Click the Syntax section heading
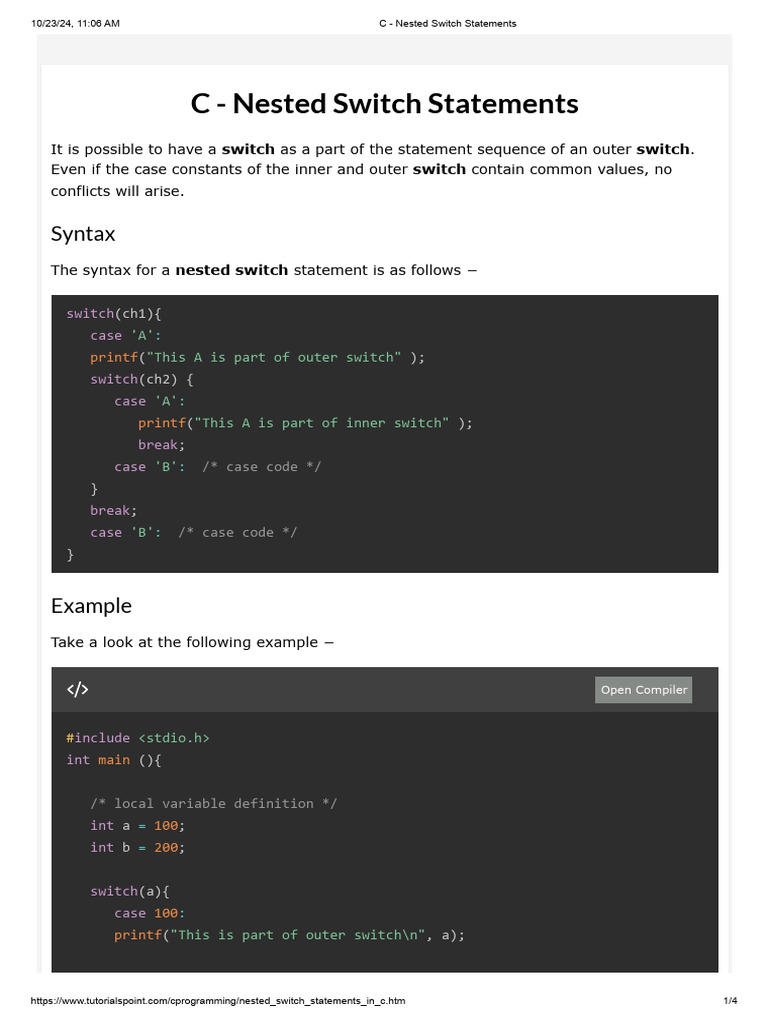768x1024 pixels. (83, 234)
